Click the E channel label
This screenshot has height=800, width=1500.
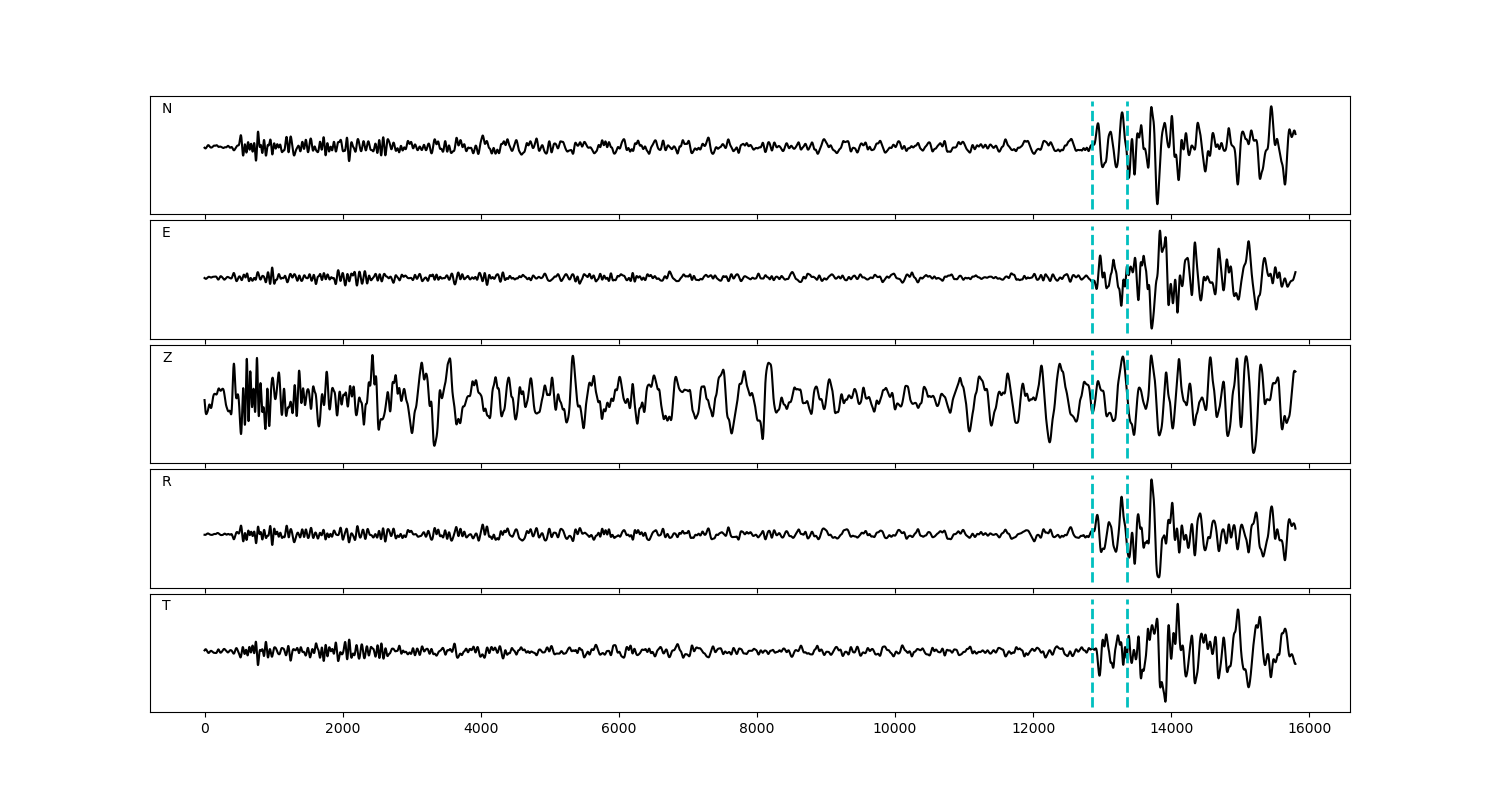166,233
